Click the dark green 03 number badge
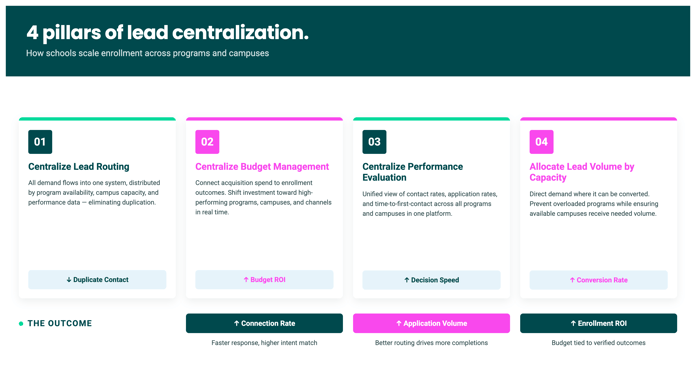 click(374, 142)
